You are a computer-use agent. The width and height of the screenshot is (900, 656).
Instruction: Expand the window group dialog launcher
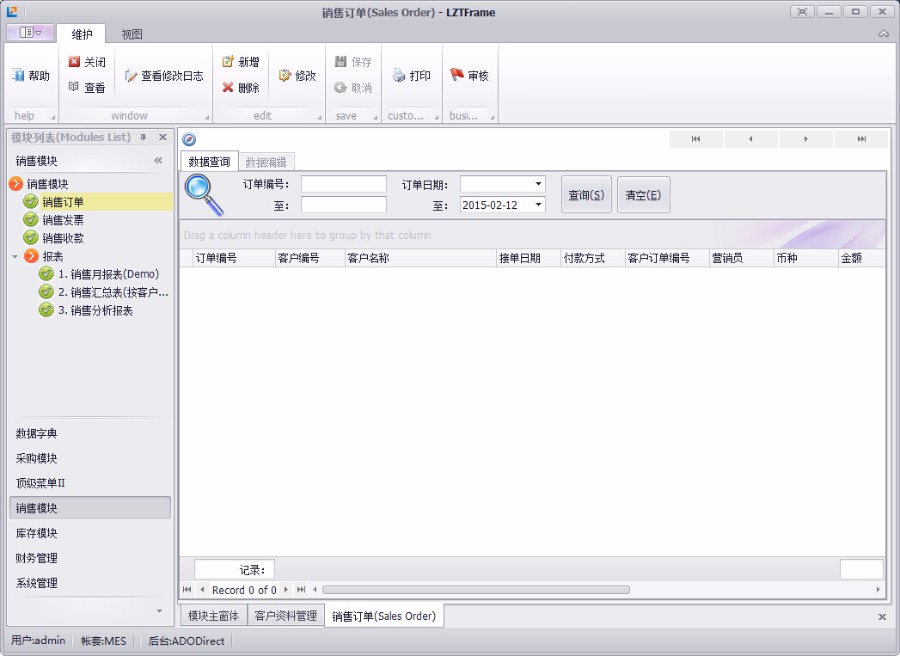point(207,118)
